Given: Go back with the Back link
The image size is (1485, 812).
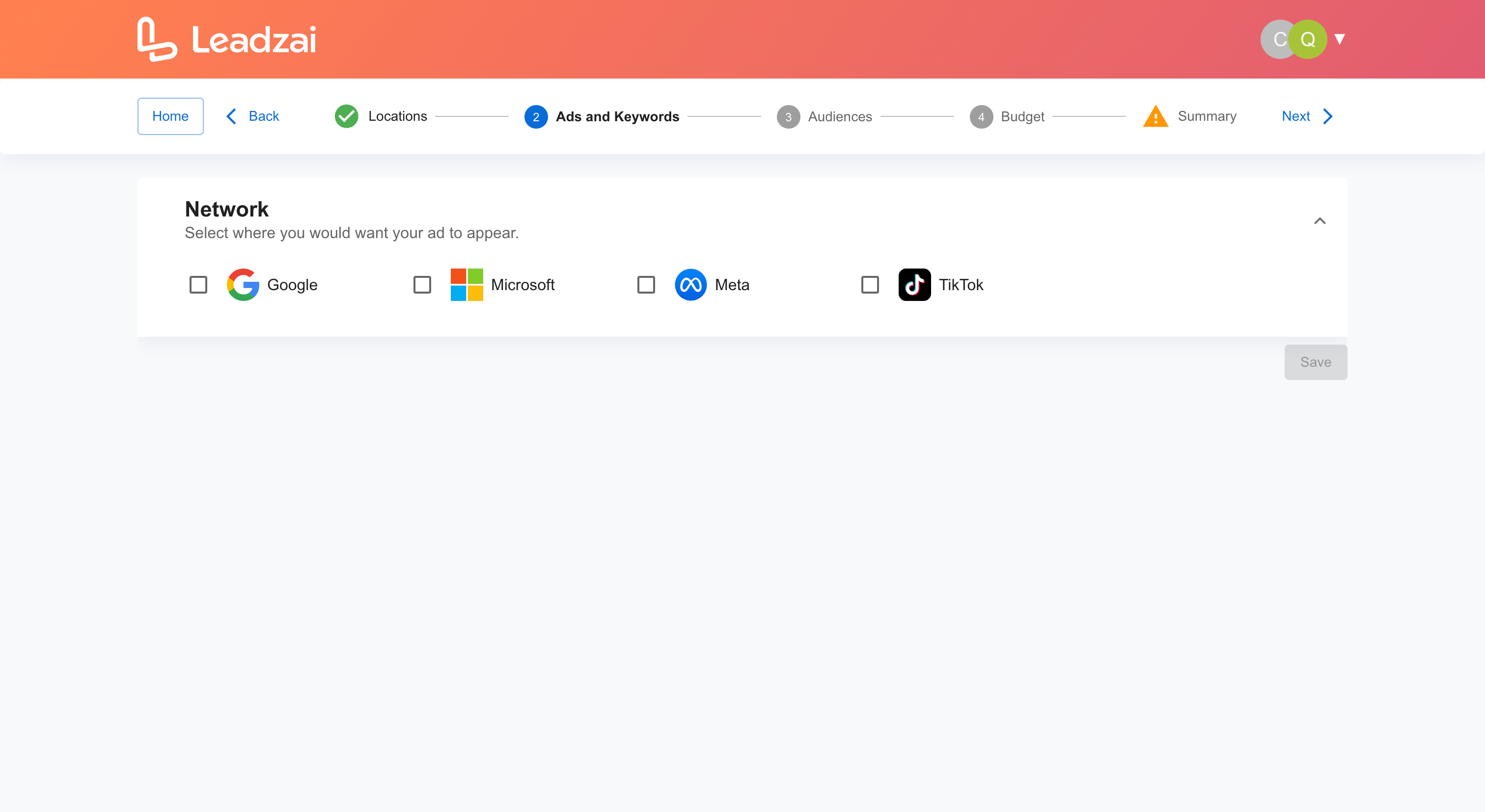Looking at the screenshot, I should click(x=252, y=116).
